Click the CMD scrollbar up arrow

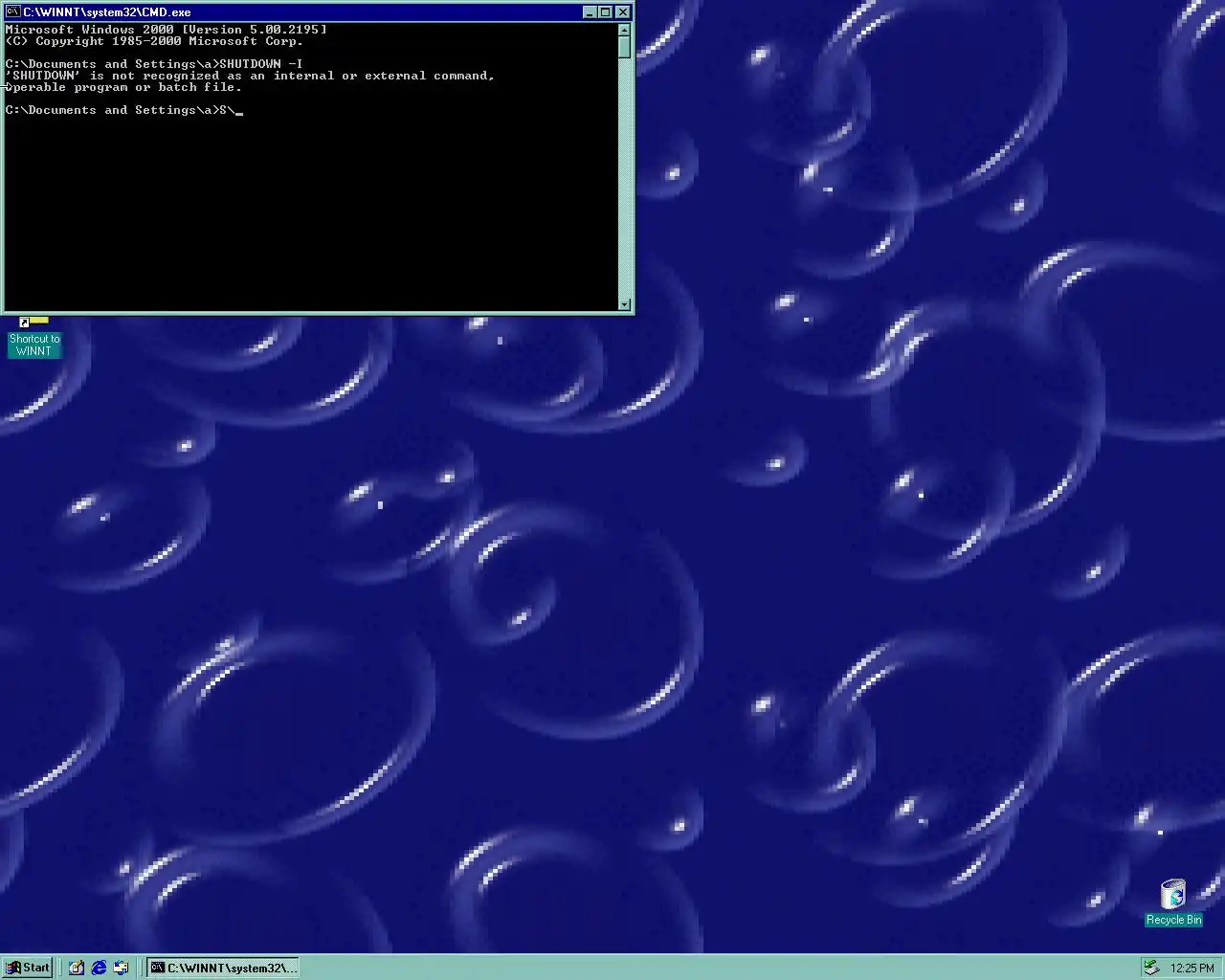pyautogui.click(x=625, y=29)
